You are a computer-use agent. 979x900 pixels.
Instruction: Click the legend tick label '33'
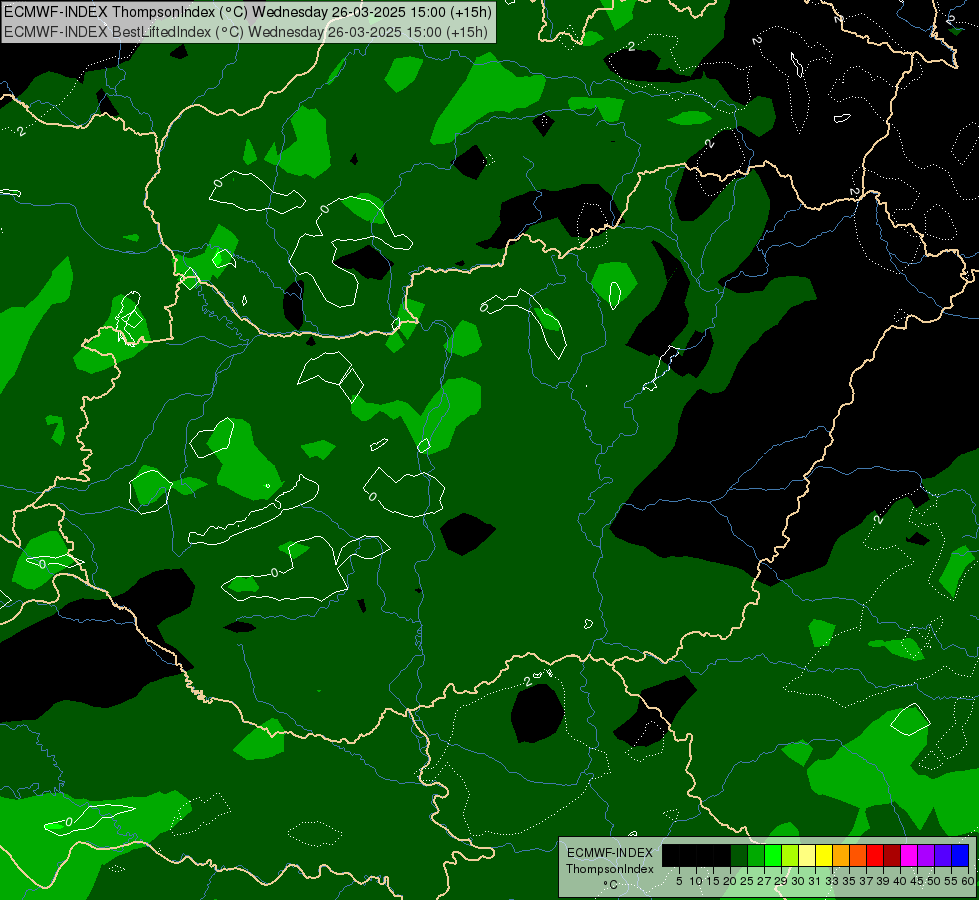pyautogui.click(x=832, y=881)
